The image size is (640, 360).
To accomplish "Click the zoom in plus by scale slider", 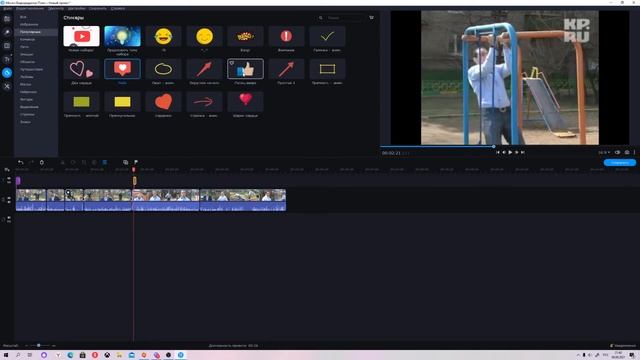I will pyautogui.click(x=53, y=346).
